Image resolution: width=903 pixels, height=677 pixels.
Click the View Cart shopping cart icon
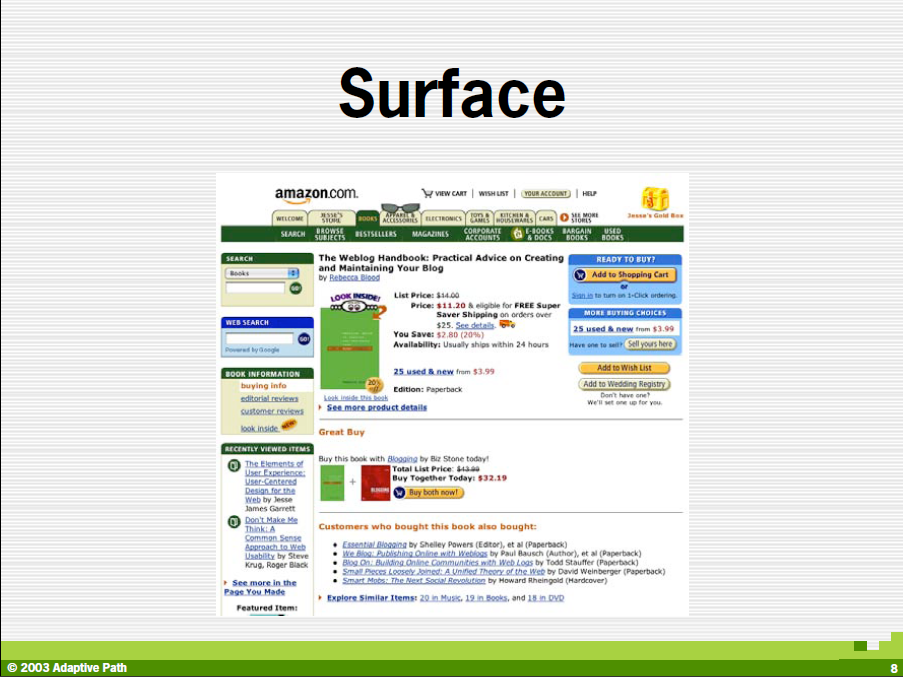(x=427, y=193)
